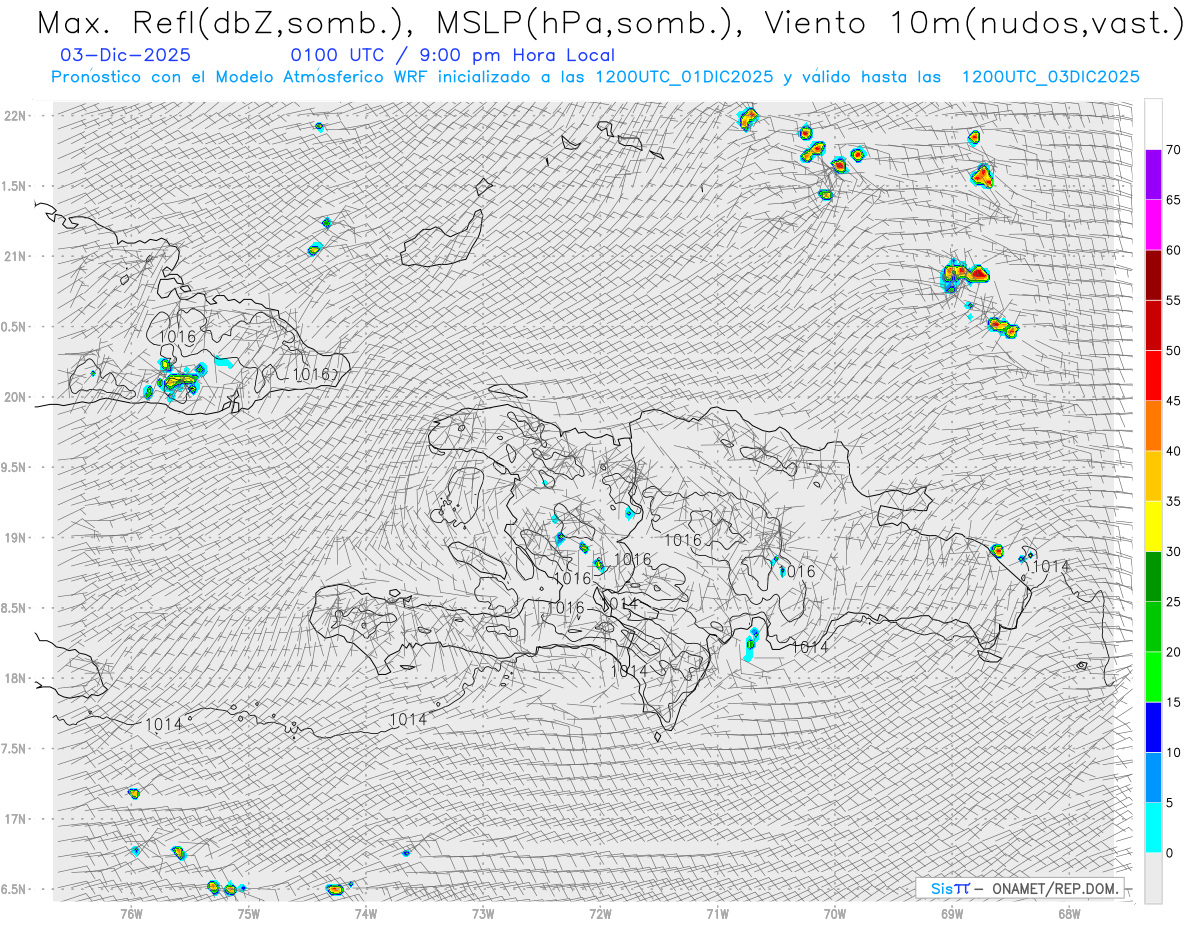The width and height of the screenshot is (1200, 927).
Task: Click the '73W' longitude label
Action: [483, 912]
